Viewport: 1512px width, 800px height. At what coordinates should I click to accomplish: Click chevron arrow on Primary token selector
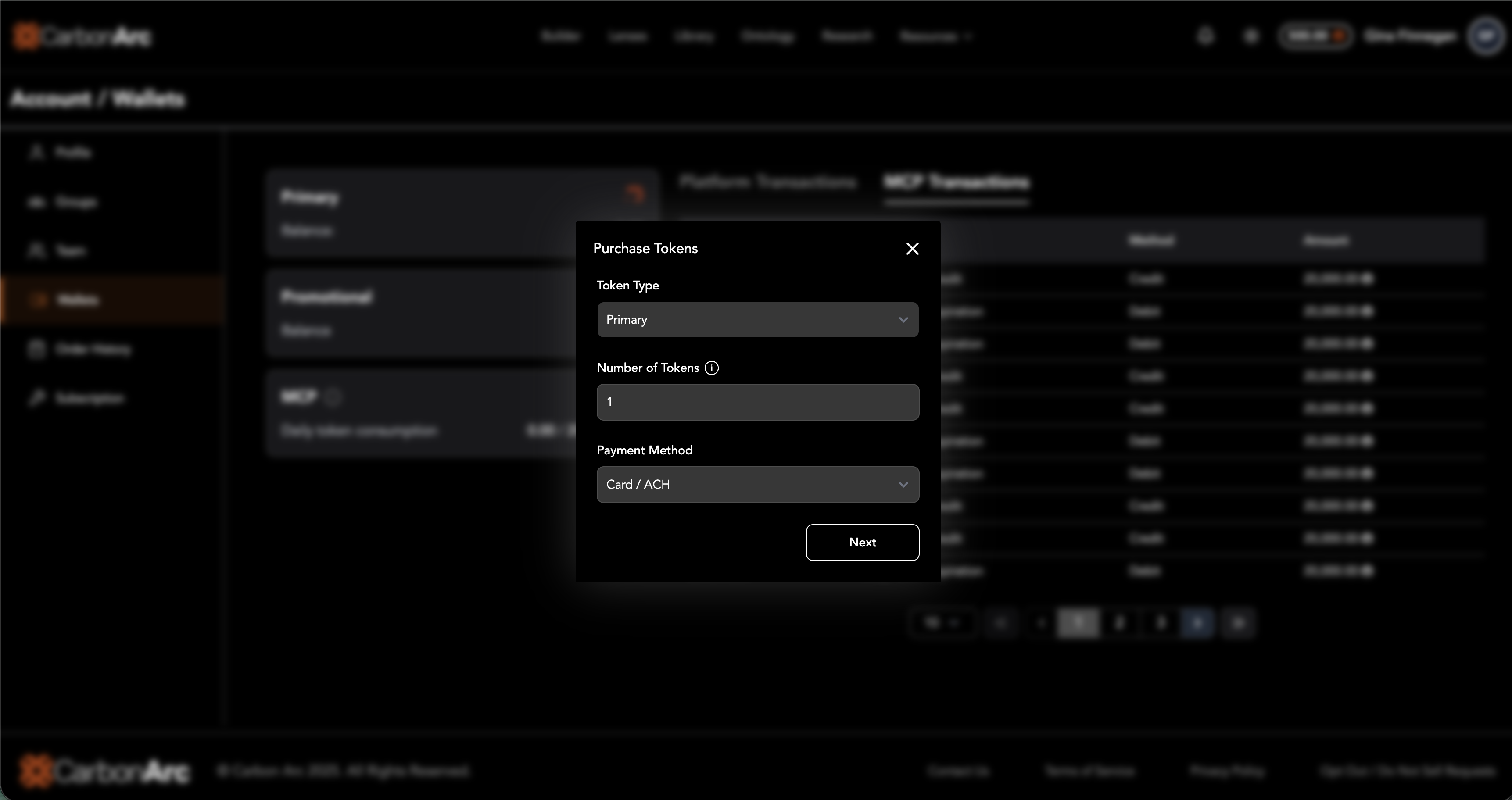point(903,320)
